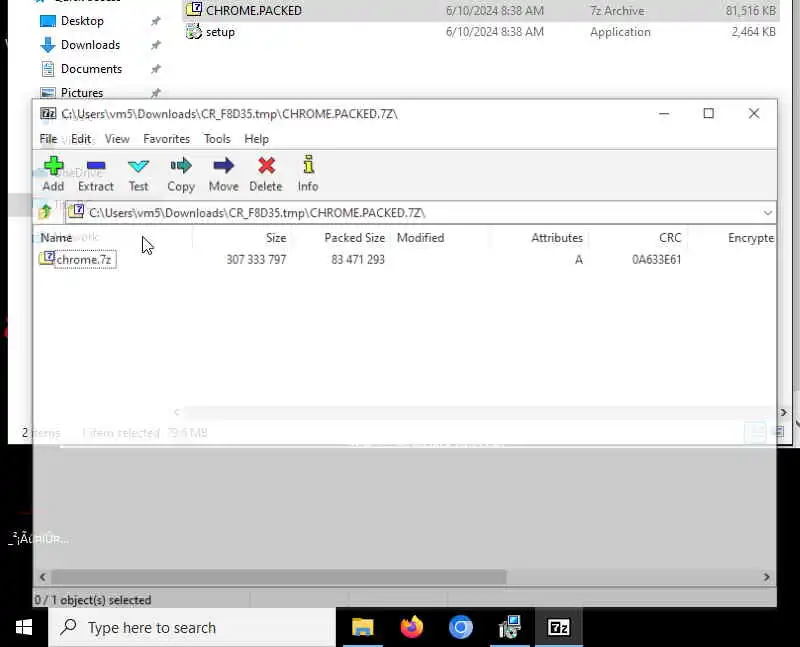Open Desktop in Explorer Quick access

(x=82, y=21)
